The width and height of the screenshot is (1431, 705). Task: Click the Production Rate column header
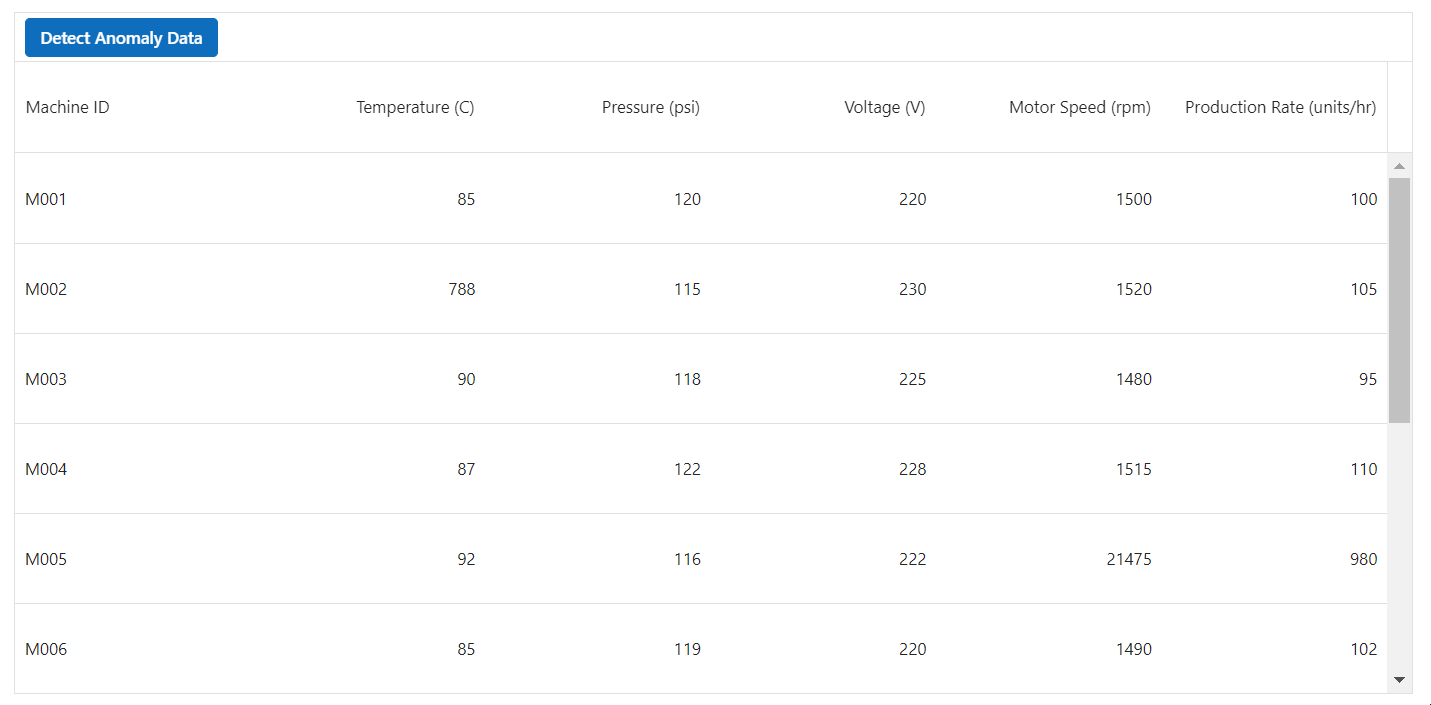1280,107
